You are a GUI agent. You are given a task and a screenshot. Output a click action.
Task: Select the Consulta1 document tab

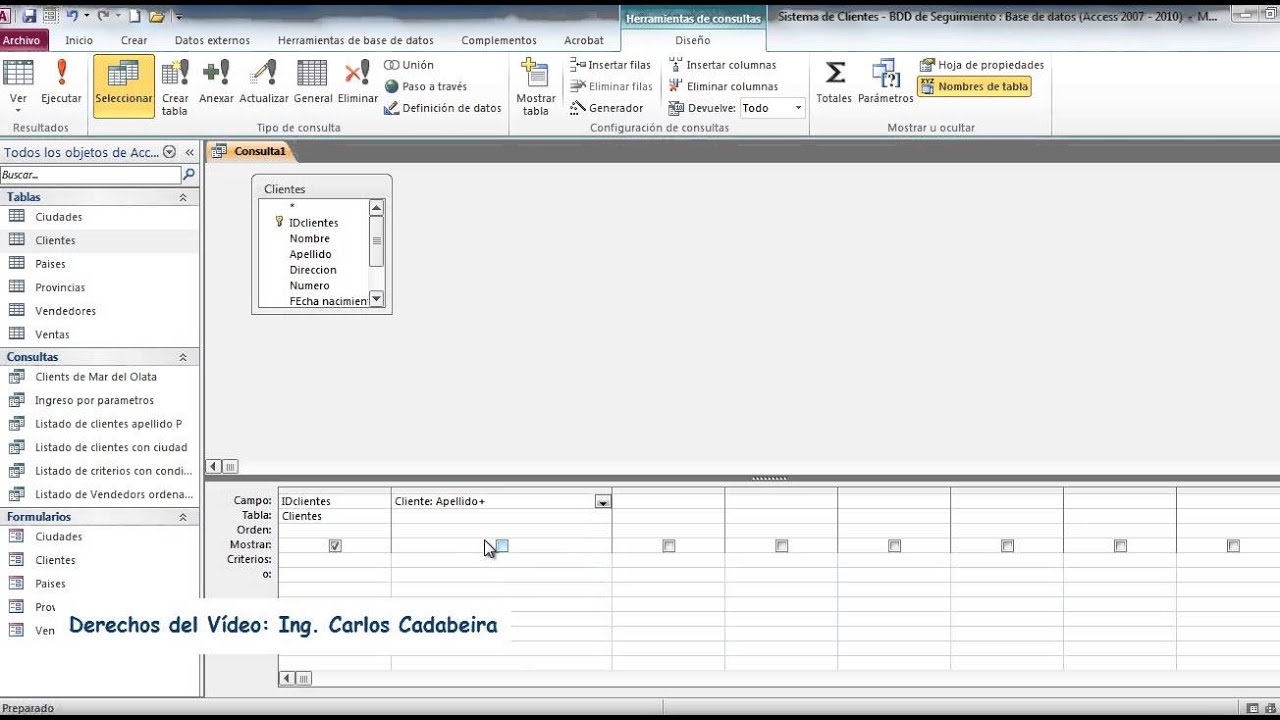(250, 151)
